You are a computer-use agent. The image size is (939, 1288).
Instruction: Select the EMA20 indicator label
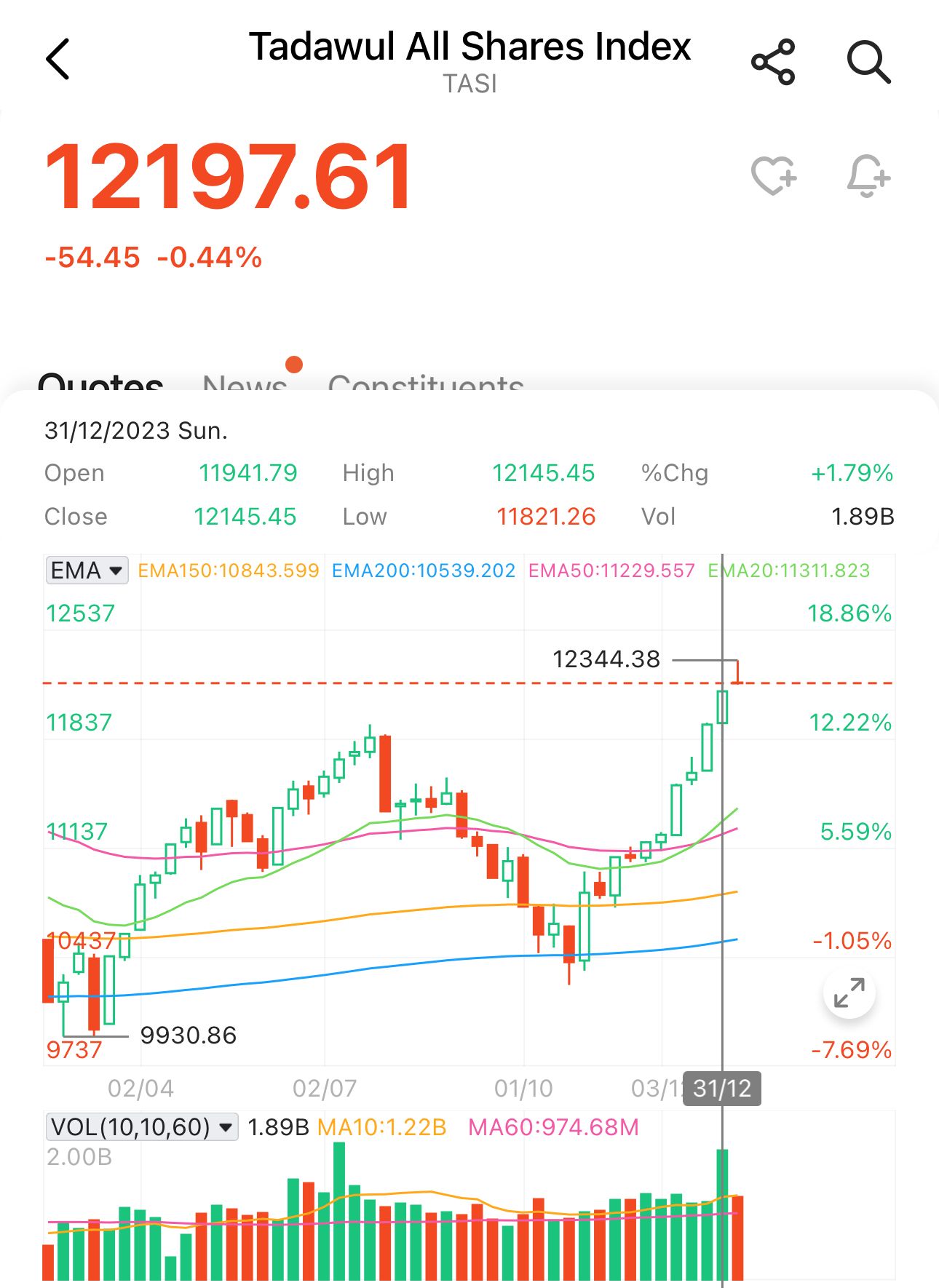coord(789,571)
